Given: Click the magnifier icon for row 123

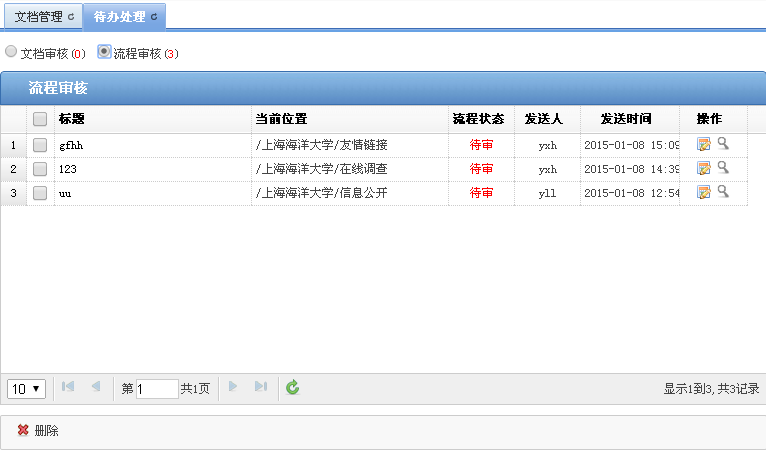Looking at the screenshot, I should [x=723, y=168].
